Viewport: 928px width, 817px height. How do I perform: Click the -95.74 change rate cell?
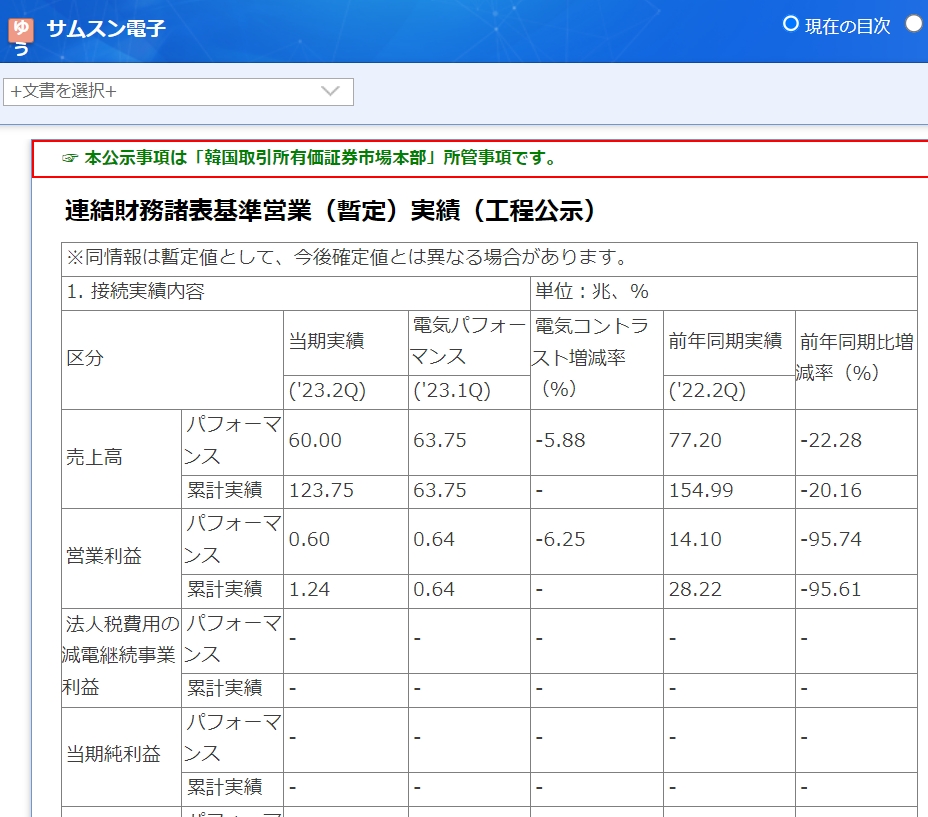tap(830, 540)
